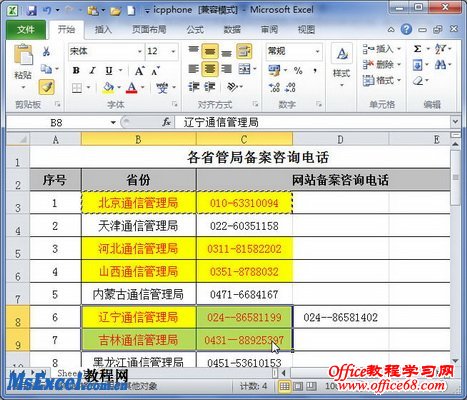Open the number format dropdown 常规

click(317, 51)
